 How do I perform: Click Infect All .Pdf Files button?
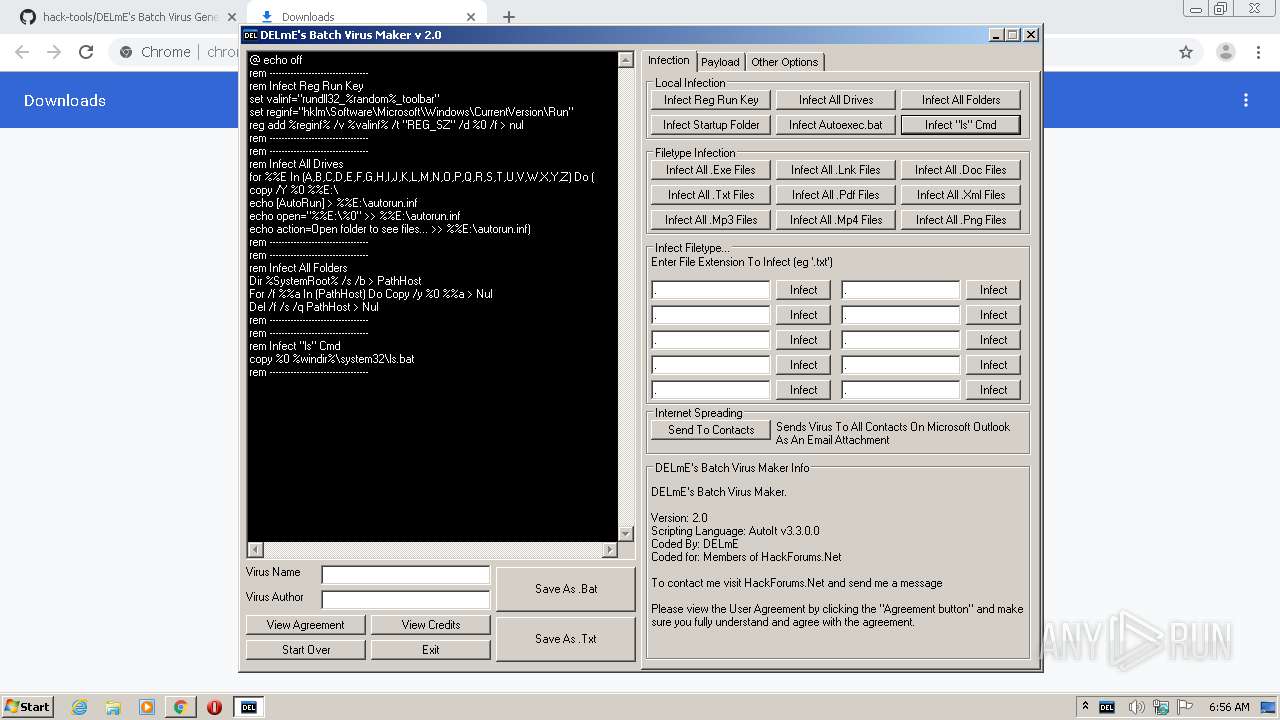[836, 195]
